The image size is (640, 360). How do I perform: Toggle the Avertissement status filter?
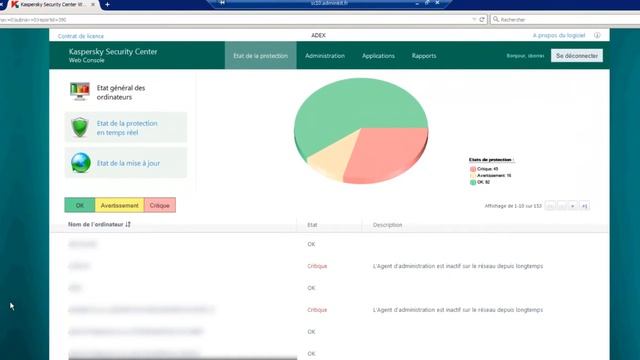[x=120, y=205]
